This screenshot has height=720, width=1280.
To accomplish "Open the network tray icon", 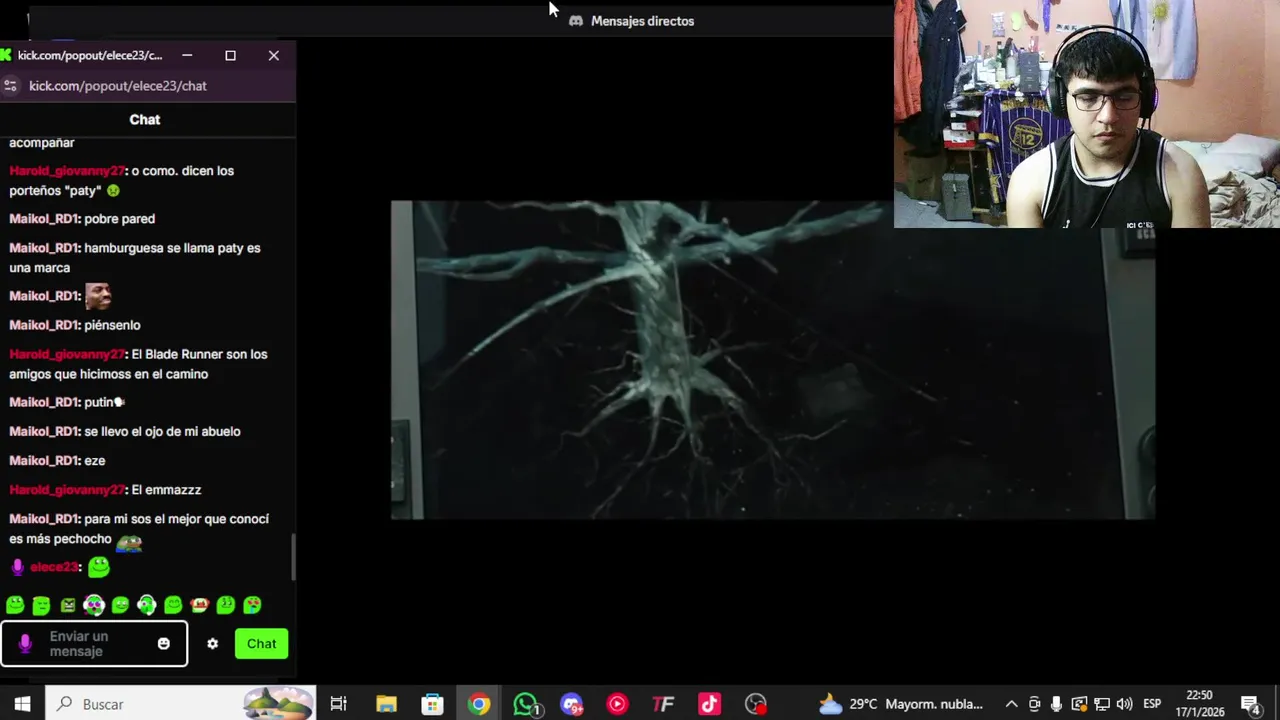I will click(1101, 704).
